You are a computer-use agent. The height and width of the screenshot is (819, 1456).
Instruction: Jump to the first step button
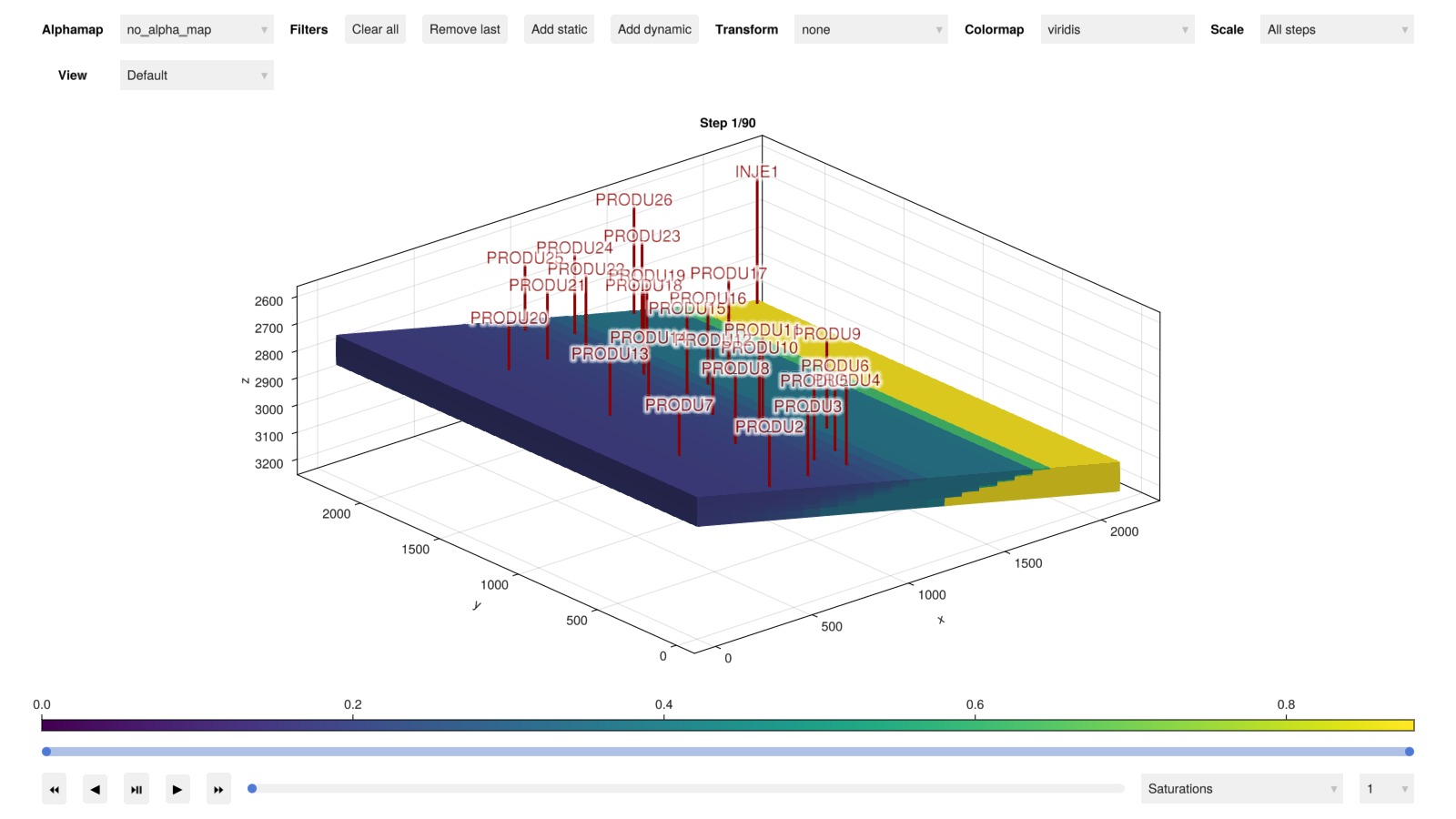coord(55,789)
